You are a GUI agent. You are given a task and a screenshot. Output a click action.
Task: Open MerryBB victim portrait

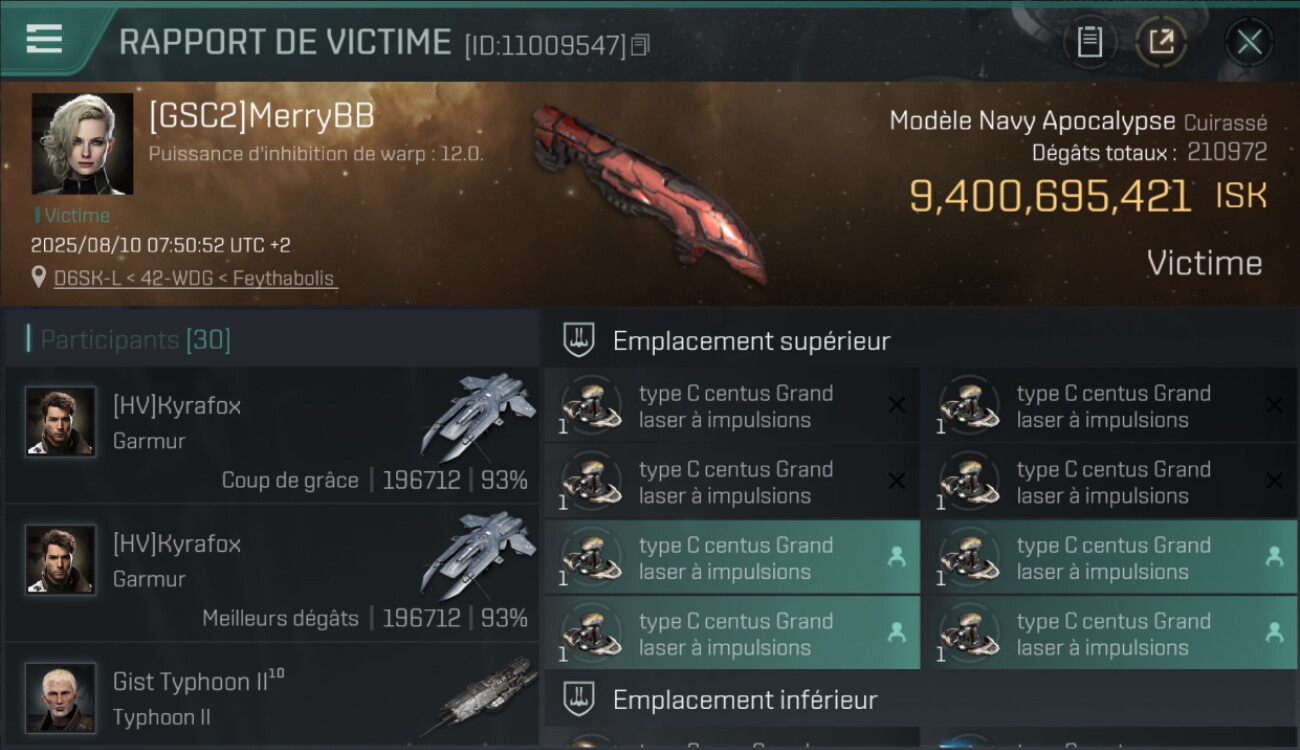(82, 144)
